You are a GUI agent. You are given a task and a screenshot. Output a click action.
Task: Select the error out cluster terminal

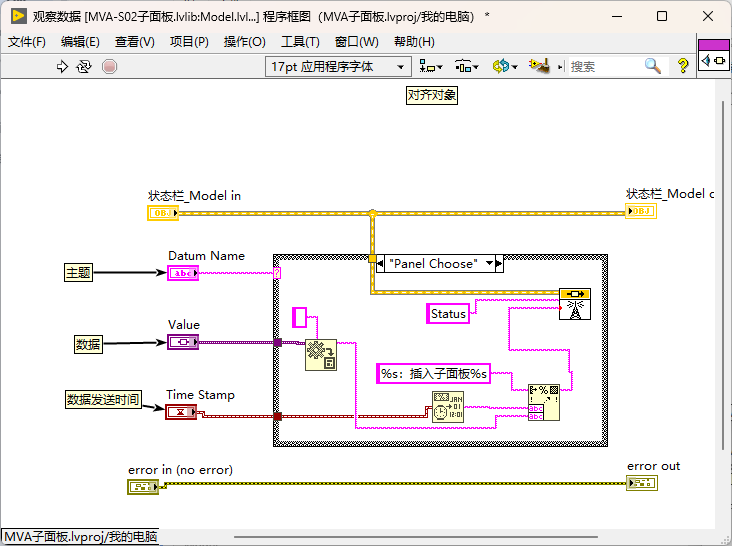pyautogui.click(x=642, y=483)
